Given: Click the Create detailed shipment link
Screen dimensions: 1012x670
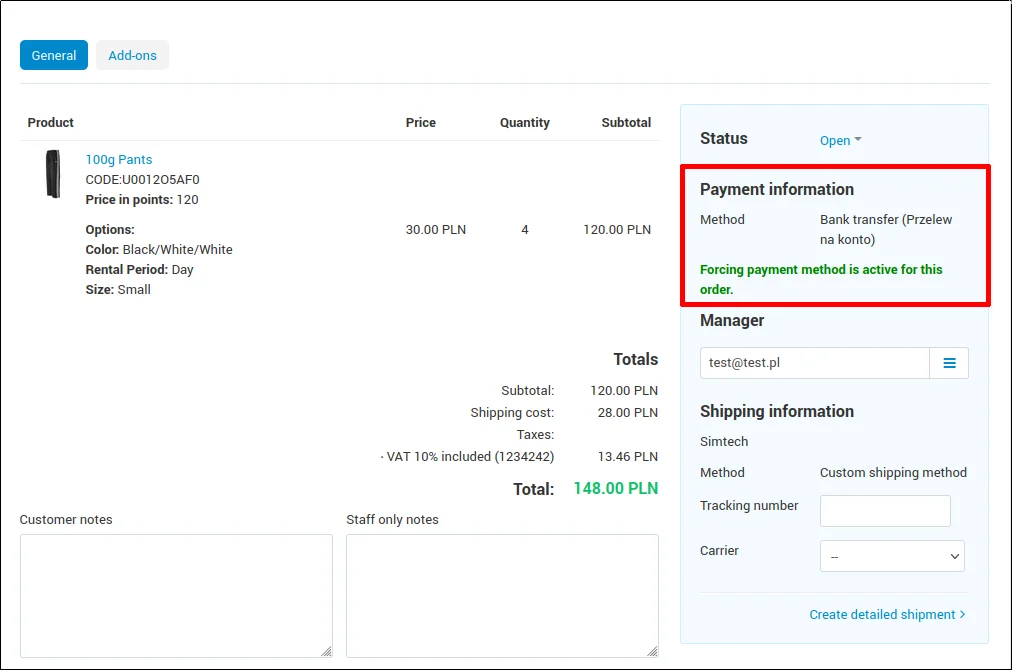Looking at the screenshot, I should click(x=881, y=614).
